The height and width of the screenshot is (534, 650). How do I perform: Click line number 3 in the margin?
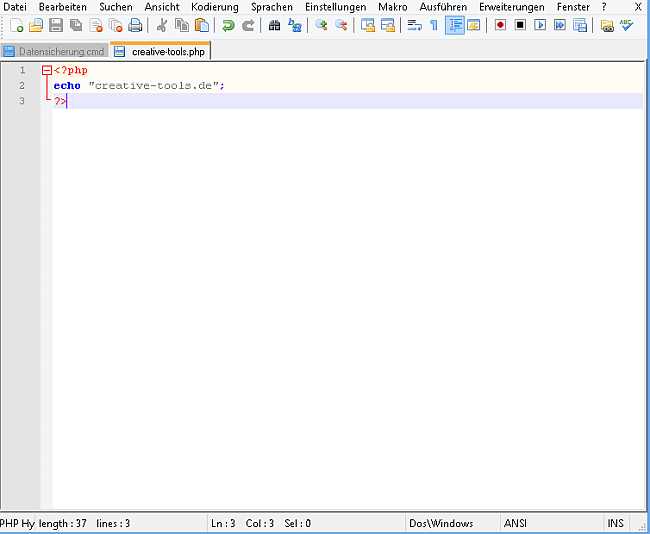tap(22, 101)
